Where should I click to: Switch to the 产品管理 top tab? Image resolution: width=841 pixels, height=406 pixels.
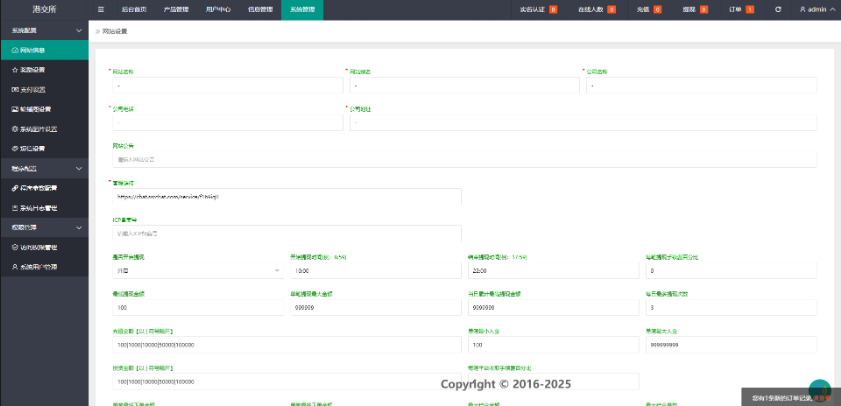point(176,10)
